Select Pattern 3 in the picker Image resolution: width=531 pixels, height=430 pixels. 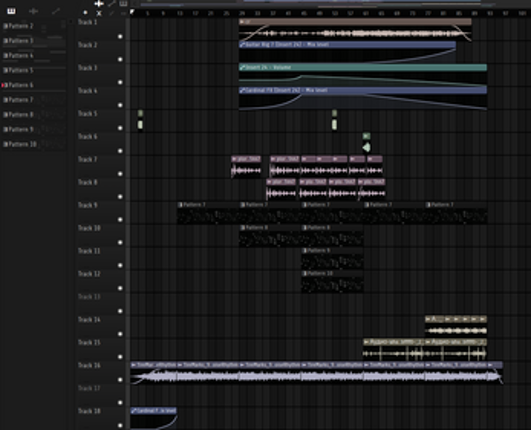tap(33, 41)
